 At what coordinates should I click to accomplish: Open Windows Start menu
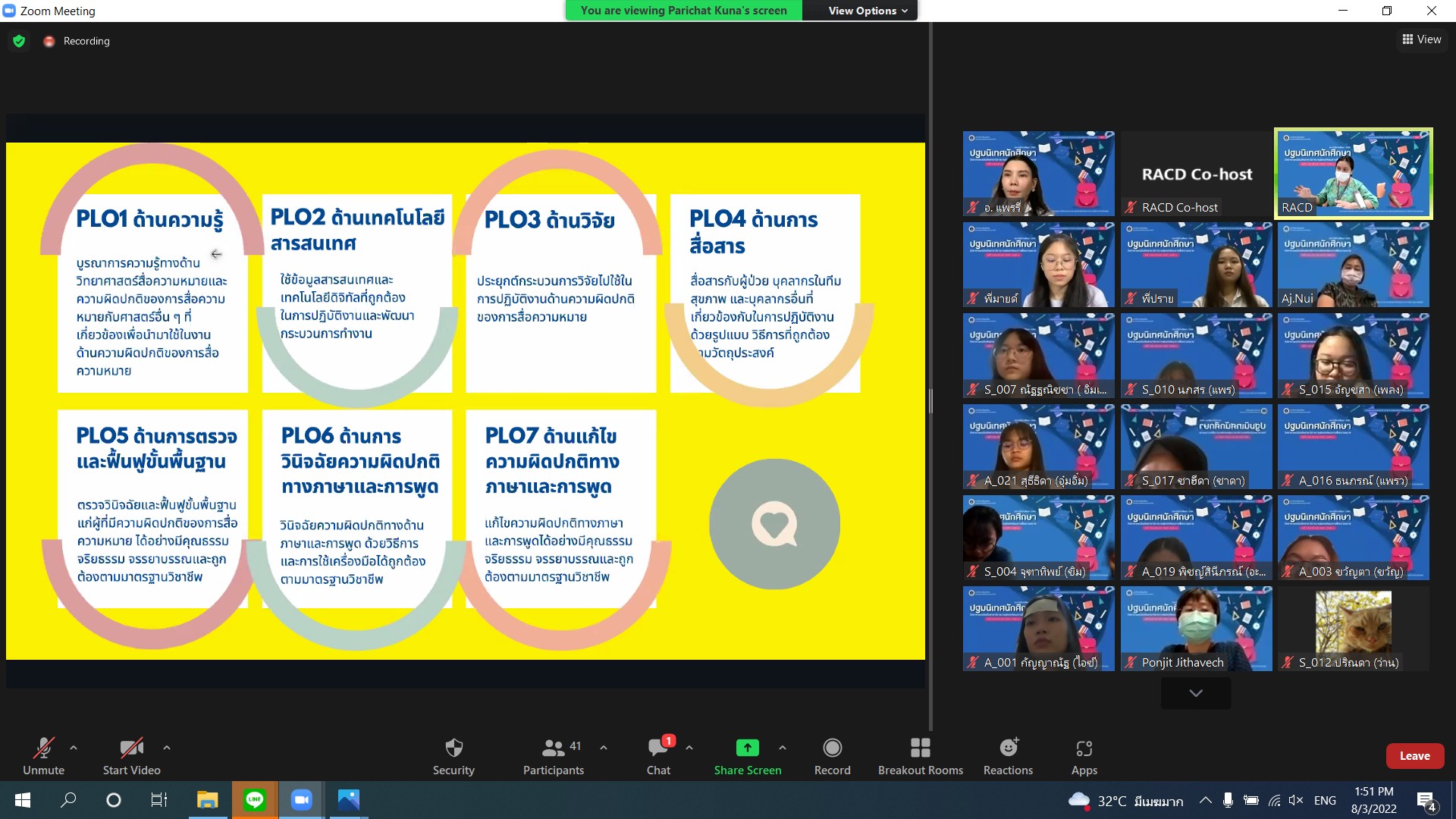[x=23, y=800]
